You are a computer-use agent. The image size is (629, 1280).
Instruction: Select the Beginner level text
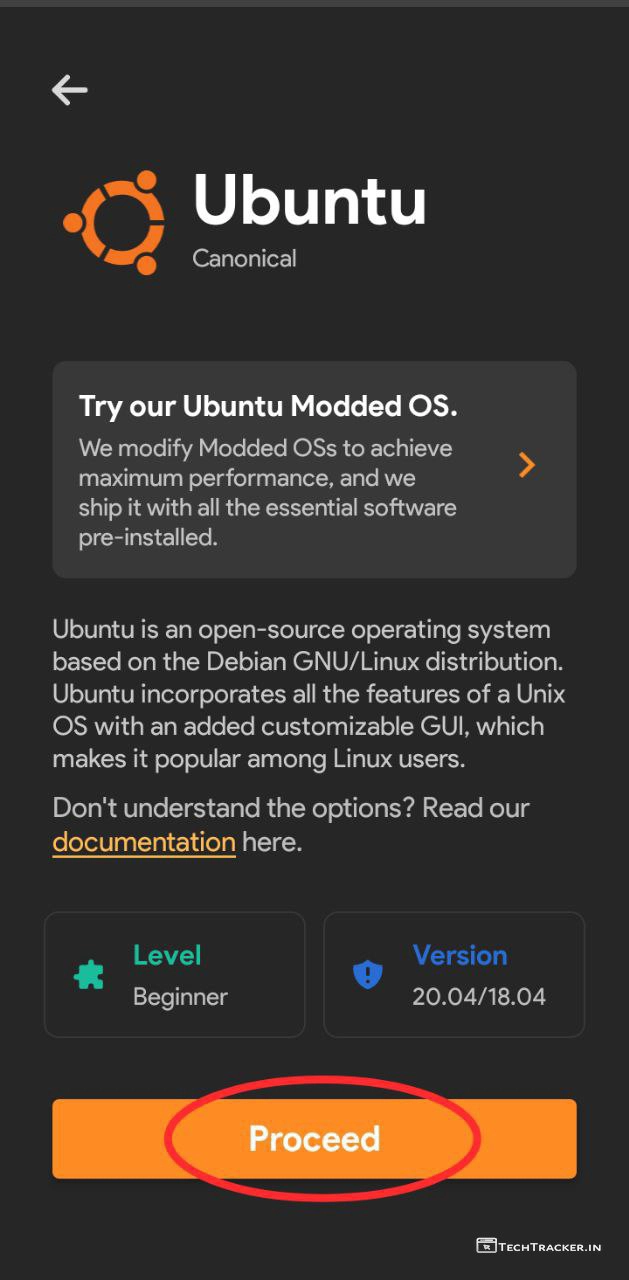coord(180,997)
